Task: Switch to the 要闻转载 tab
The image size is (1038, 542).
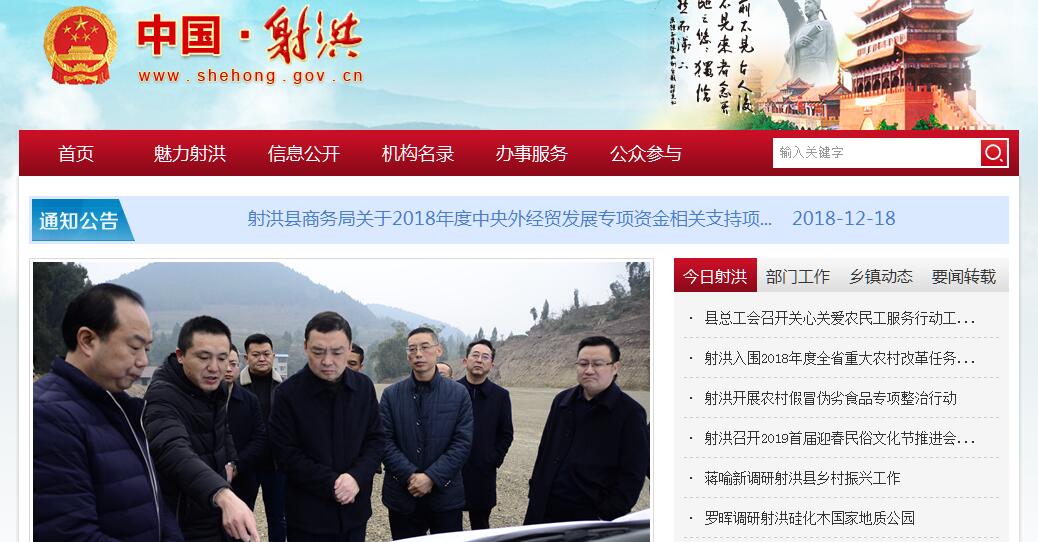Action: click(964, 275)
